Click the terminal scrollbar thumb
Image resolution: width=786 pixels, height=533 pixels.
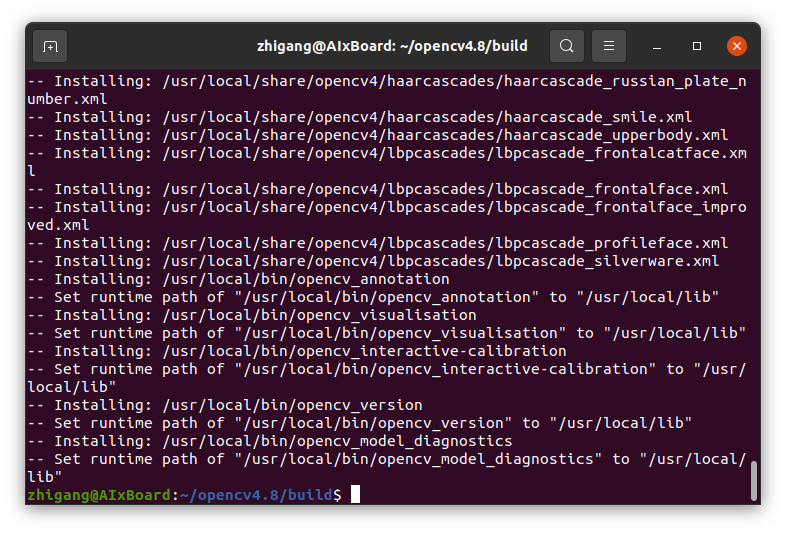click(753, 480)
